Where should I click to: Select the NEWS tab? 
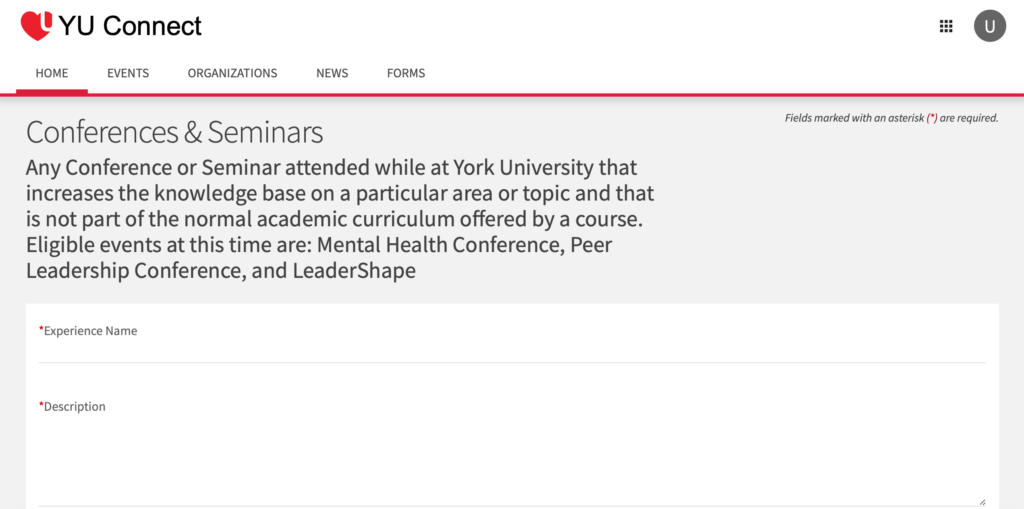332,73
